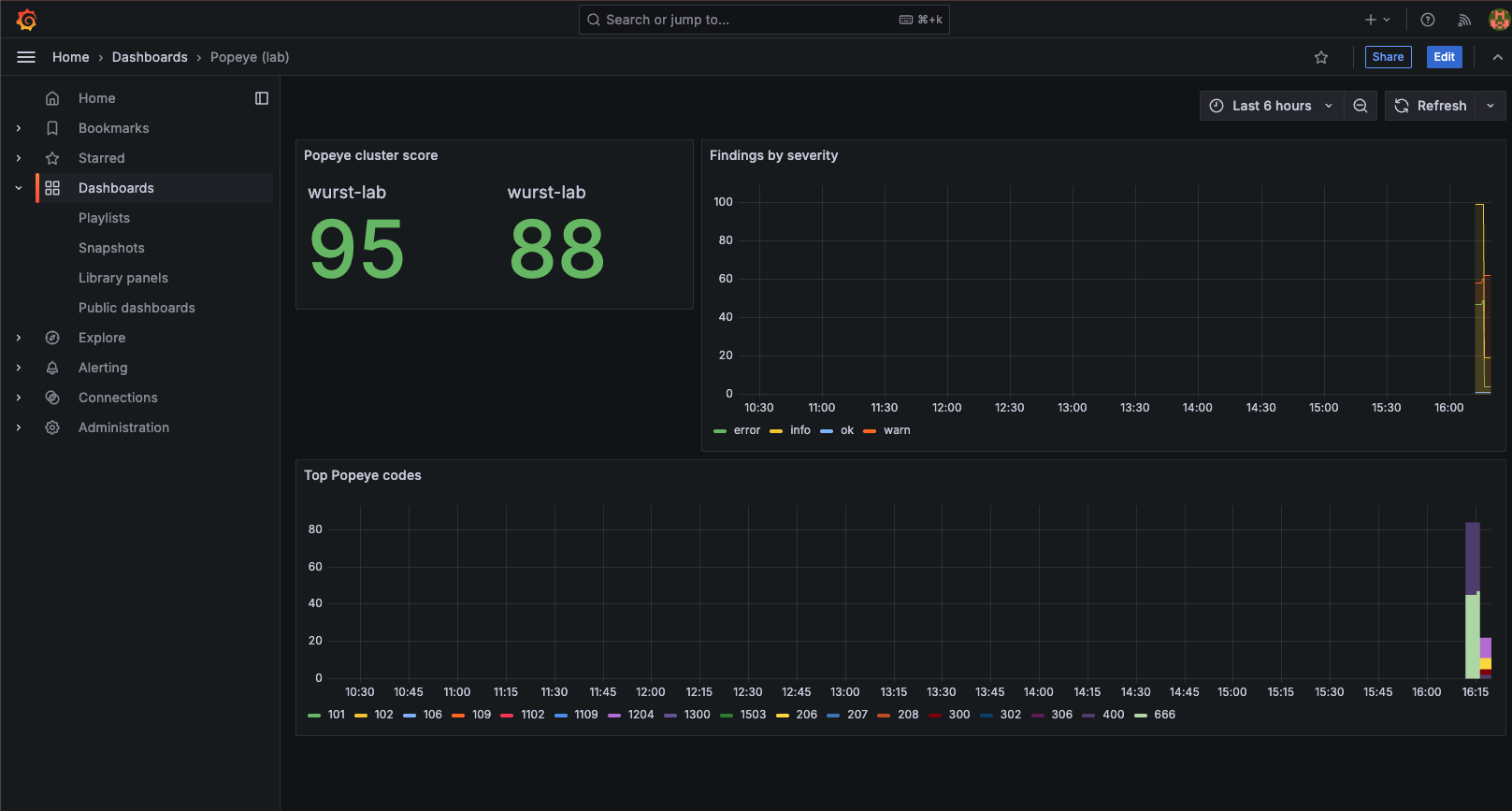Viewport: 1512px width, 811px height.
Task: Collapse the top toolbar with chevron
Action: click(1497, 57)
